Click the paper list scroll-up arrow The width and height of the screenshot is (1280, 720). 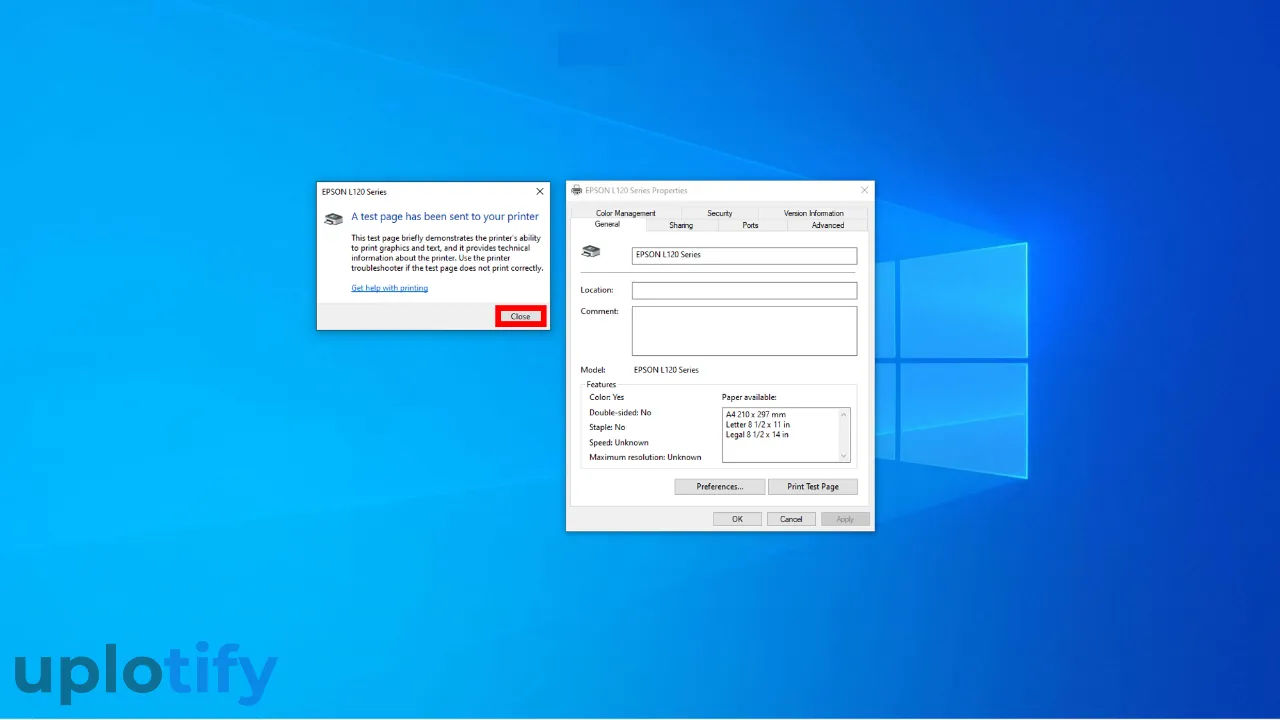click(x=844, y=414)
